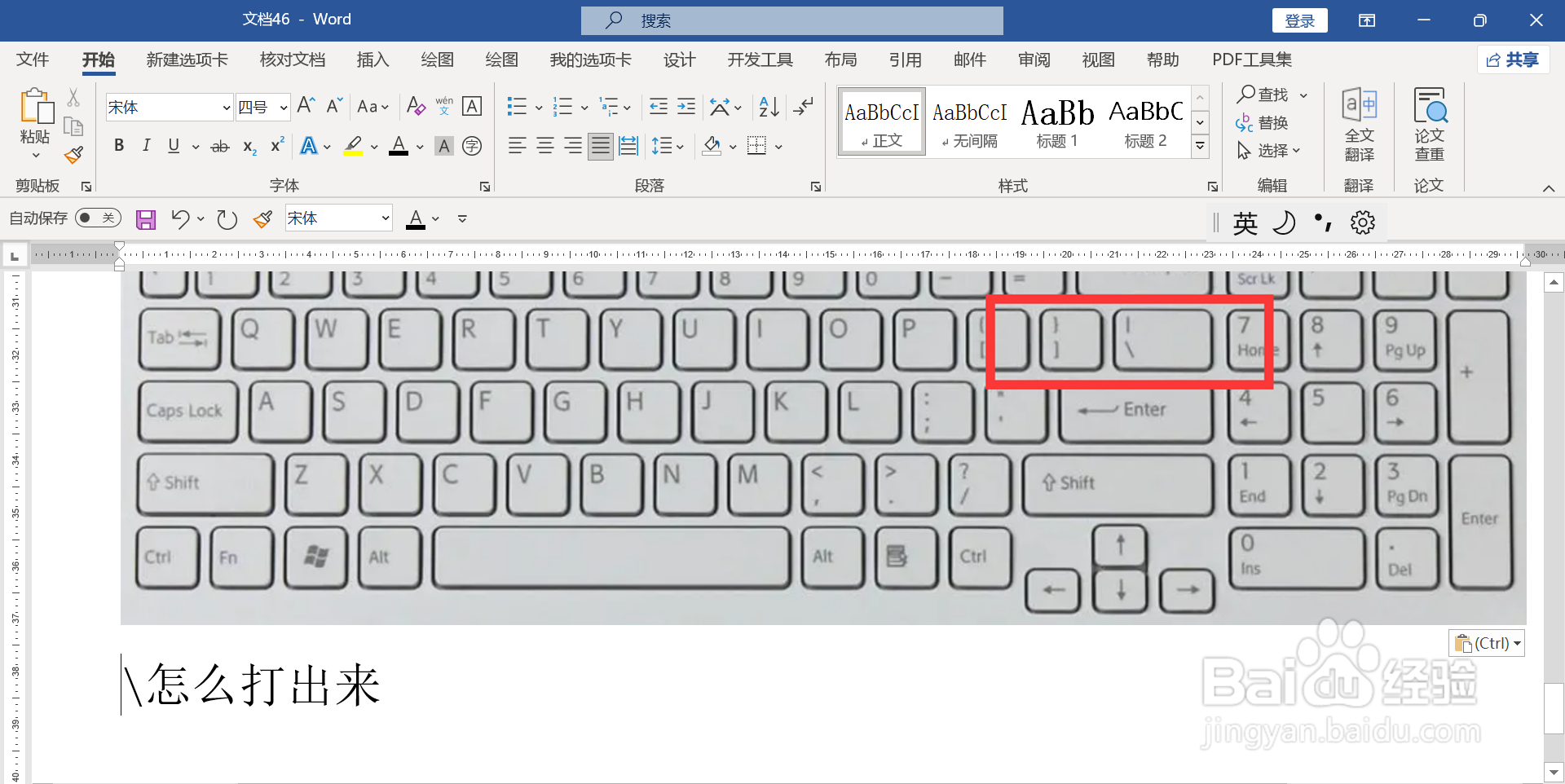
Task: Toggle IME half-moon width mode
Action: [1285, 222]
